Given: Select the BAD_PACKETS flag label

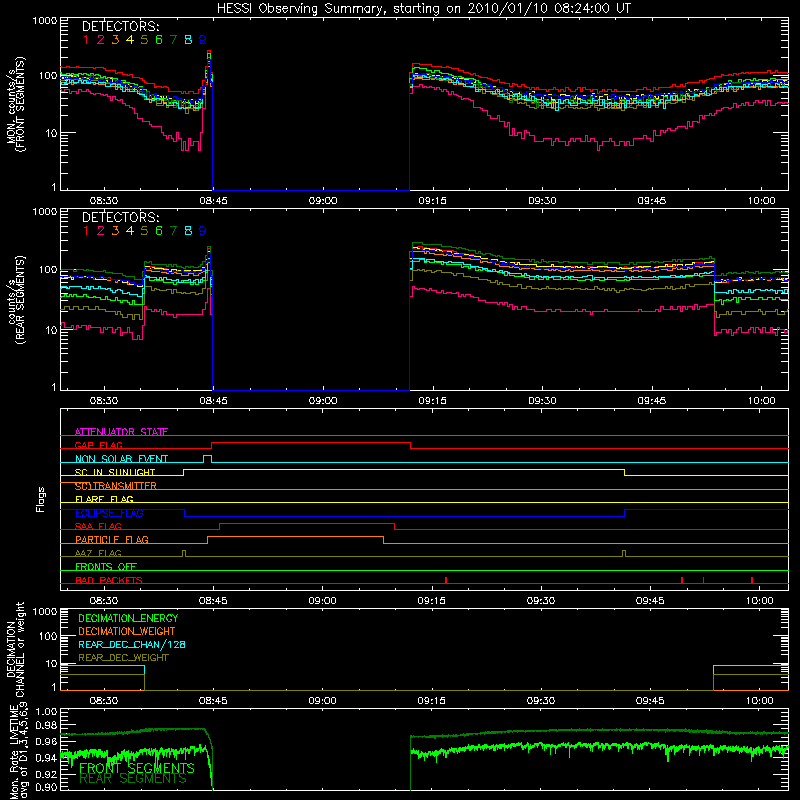Looking at the screenshot, I should point(109,580).
